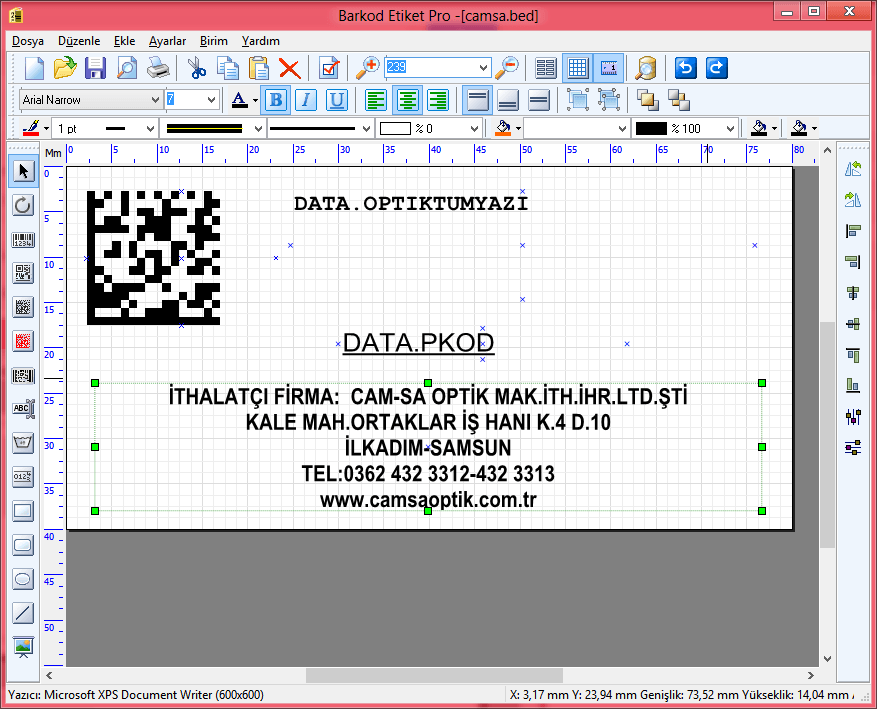Redo the last undone action

point(716,68)
